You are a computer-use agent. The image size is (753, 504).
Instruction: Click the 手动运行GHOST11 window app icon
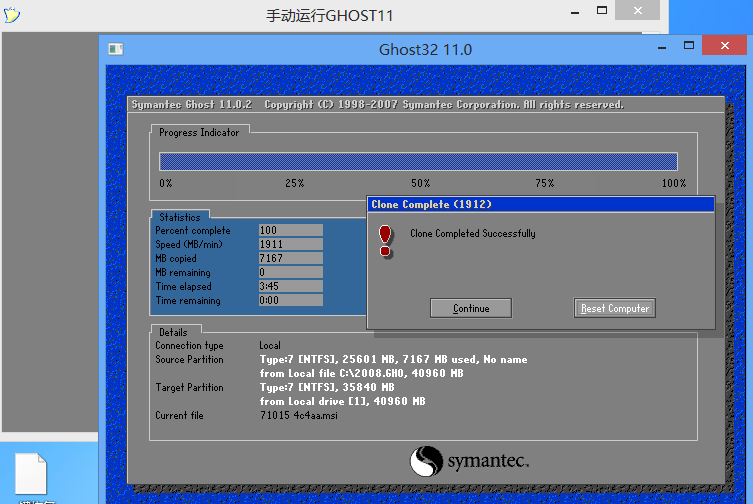click(x=12, y=15)
